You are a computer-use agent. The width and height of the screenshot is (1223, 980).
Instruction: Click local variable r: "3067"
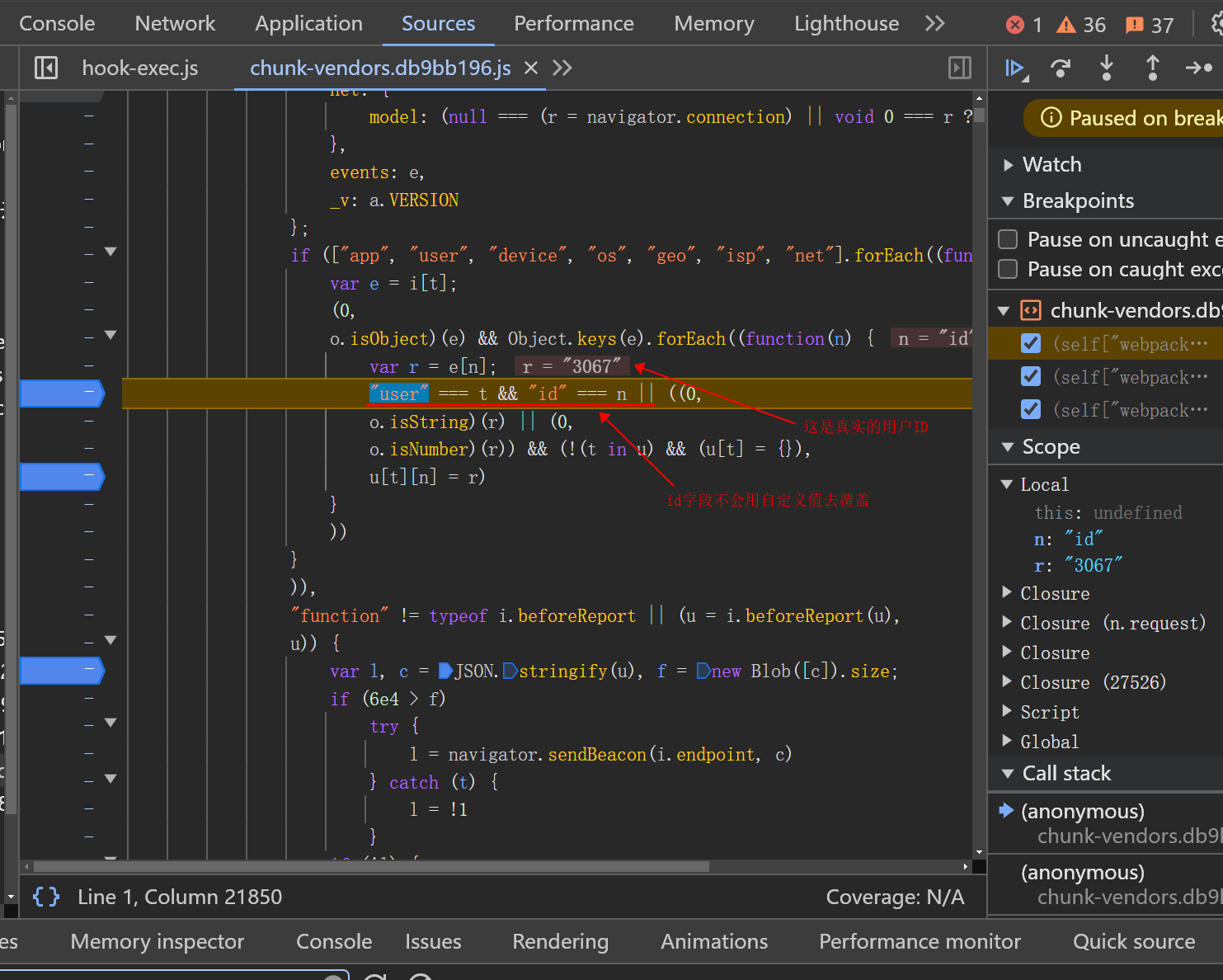pyautogui.click(x=1078, y=565)
